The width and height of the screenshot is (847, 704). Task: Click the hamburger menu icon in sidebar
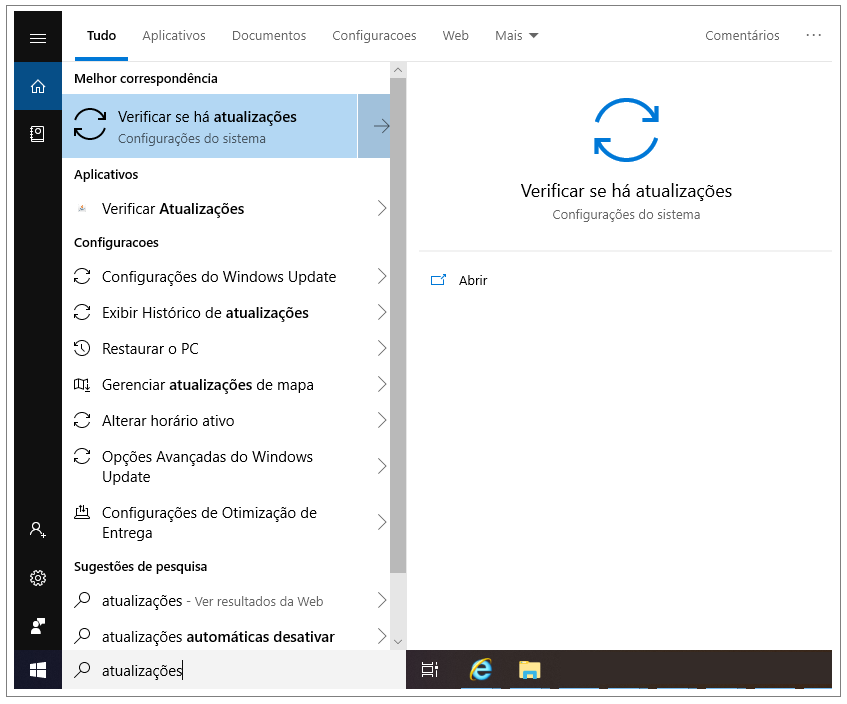click(38, 38)
